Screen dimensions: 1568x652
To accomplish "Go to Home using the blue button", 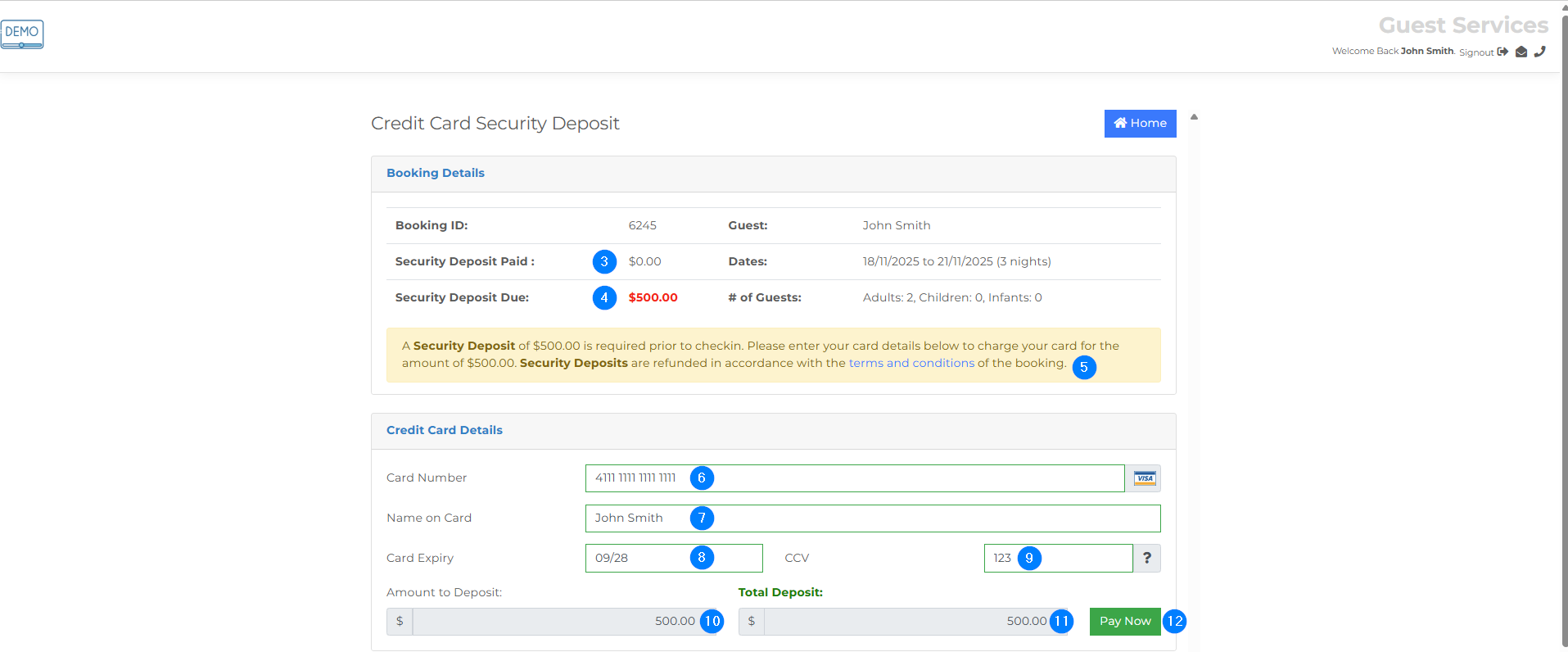I will pyautogui.click(x=1140, y=124).
